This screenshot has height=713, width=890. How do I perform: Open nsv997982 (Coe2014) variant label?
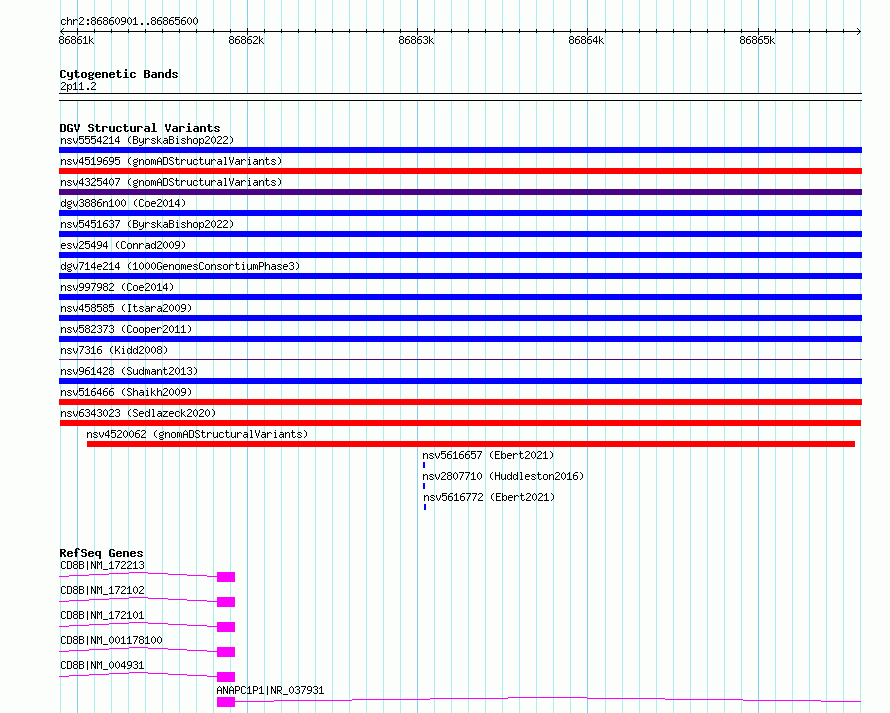click(117, 287)
